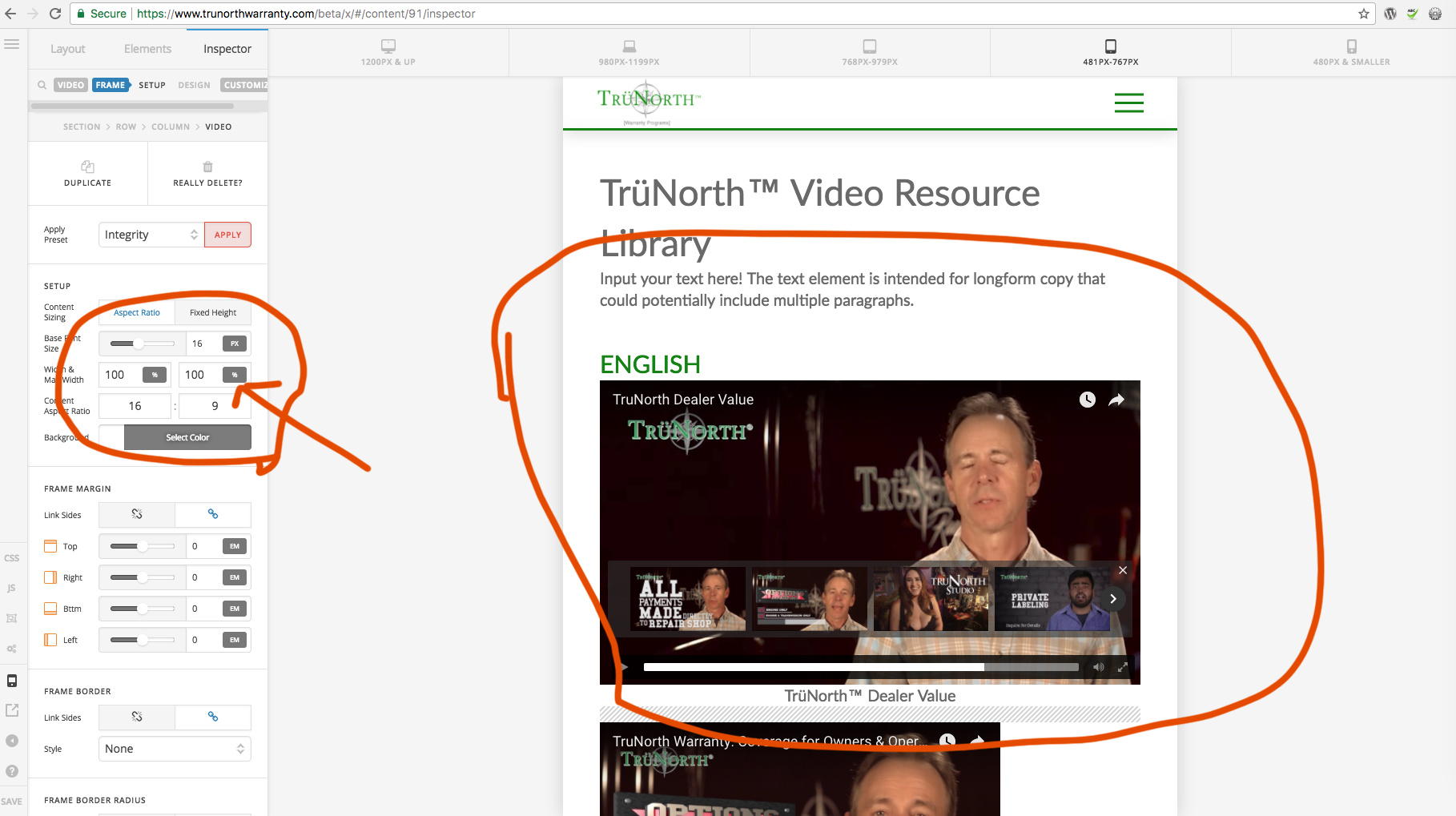Click the first video's progress bar
This screenshot has height=816, width=1456.
click(x=861, y=667)
